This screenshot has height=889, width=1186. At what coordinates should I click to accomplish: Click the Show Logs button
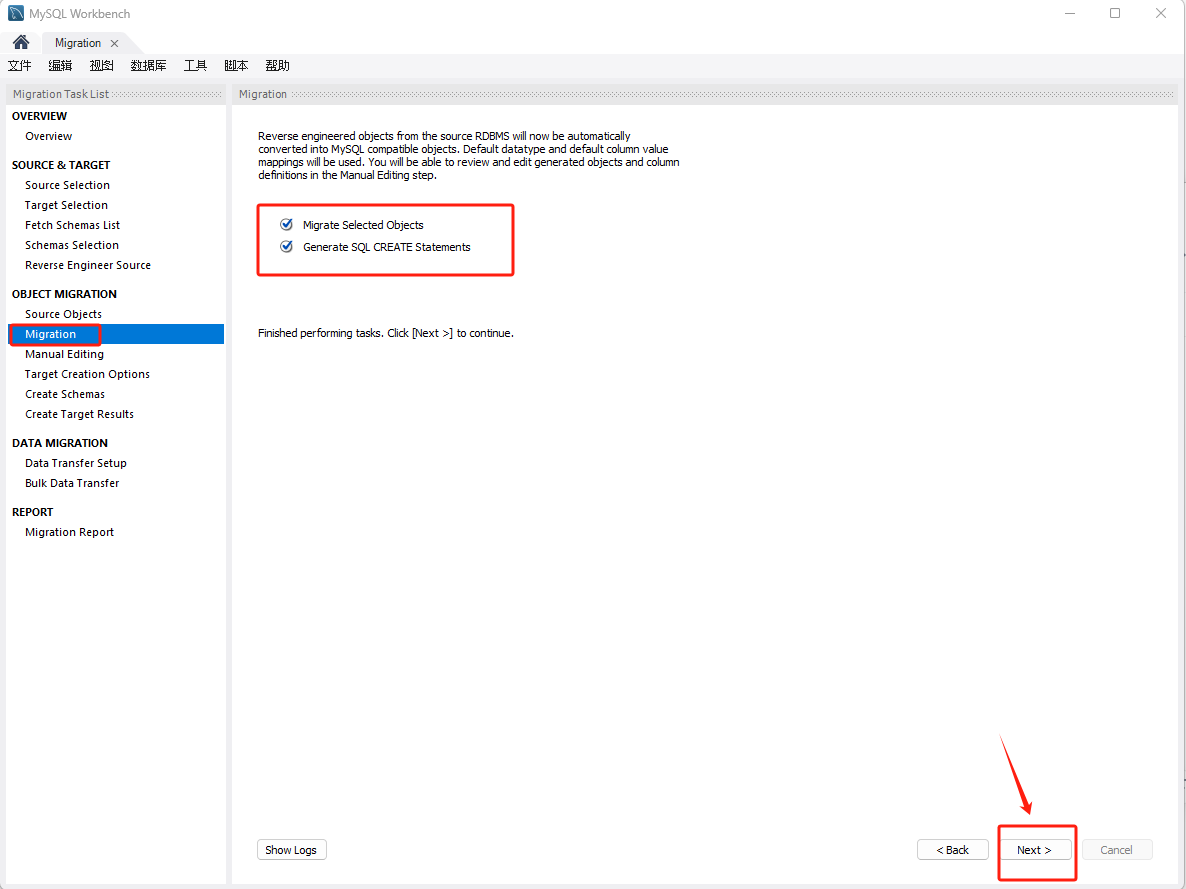pyautogui.click(x=291, y=850)
